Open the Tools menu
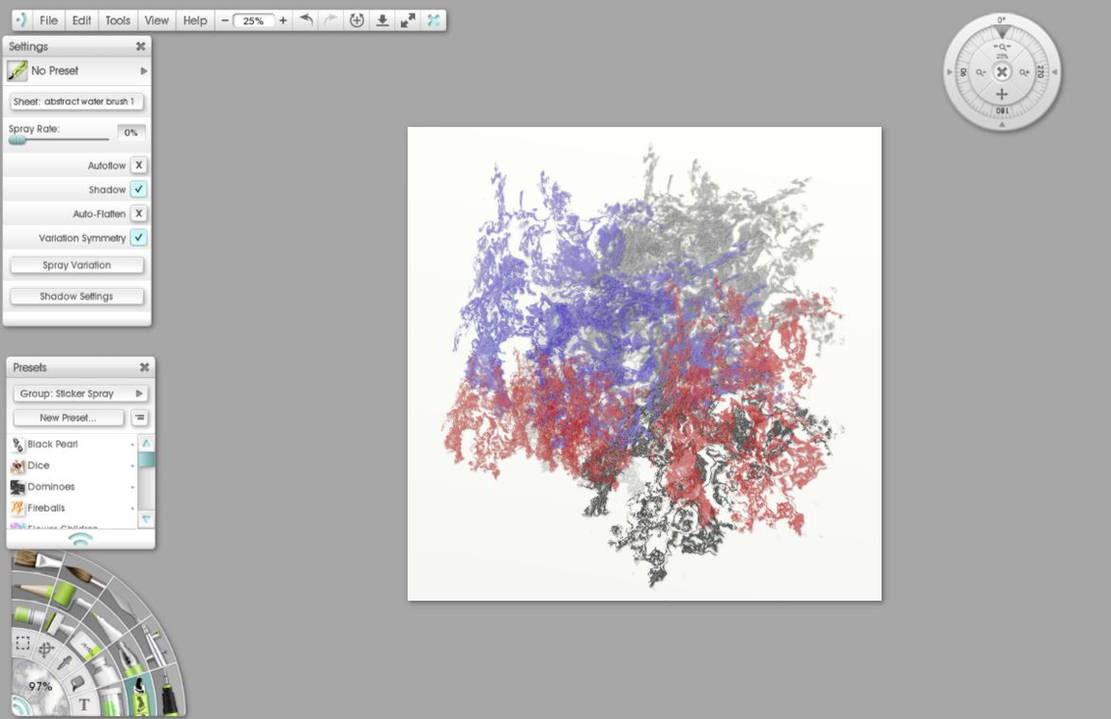The width and height of the screenshot is (1111, 719). (117, 19)
